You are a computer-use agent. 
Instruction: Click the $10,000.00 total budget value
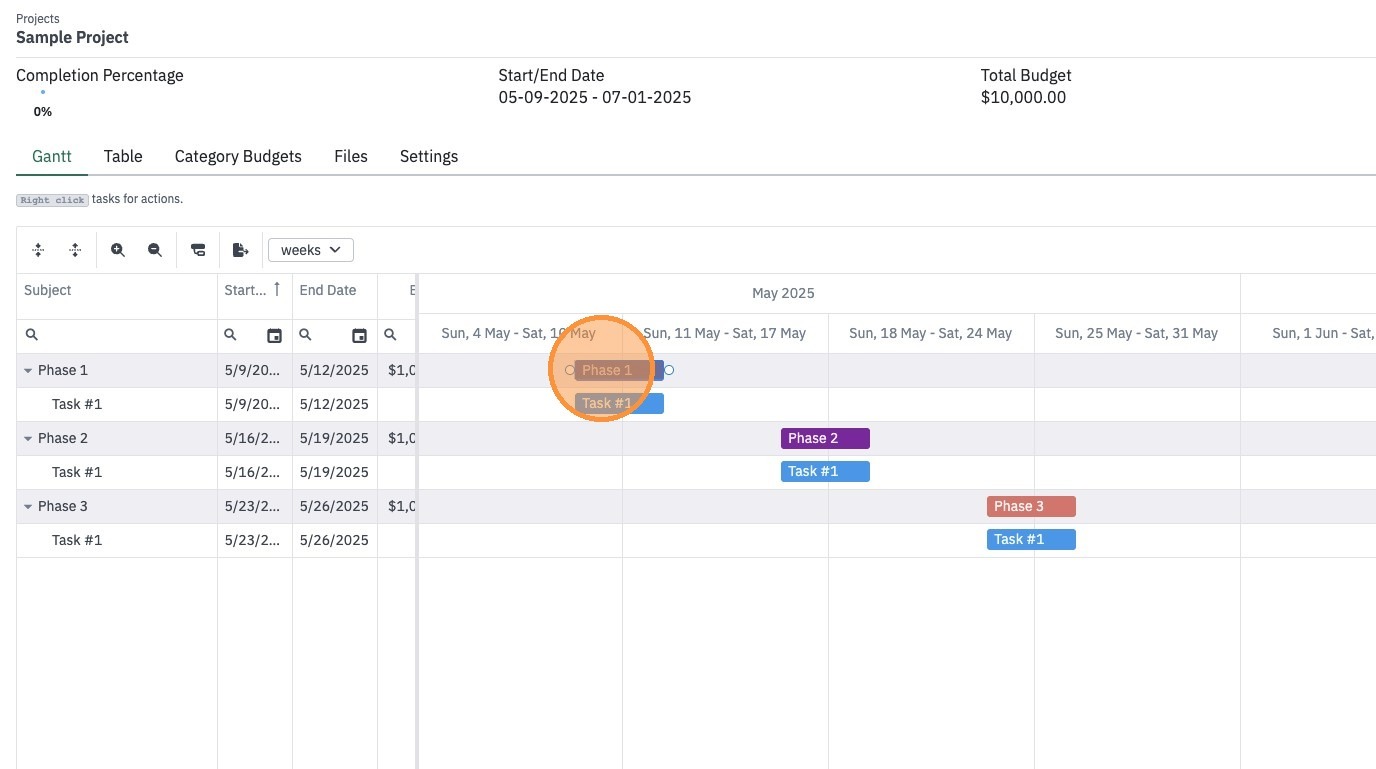(1023, 97)
